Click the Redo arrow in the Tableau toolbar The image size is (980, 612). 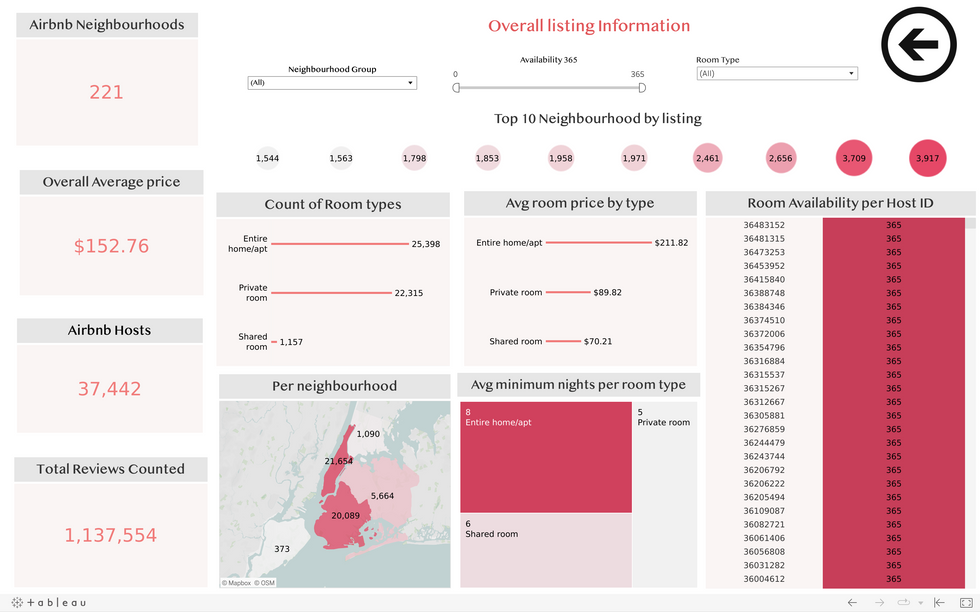pyautogui.click(x=879, y=603)
